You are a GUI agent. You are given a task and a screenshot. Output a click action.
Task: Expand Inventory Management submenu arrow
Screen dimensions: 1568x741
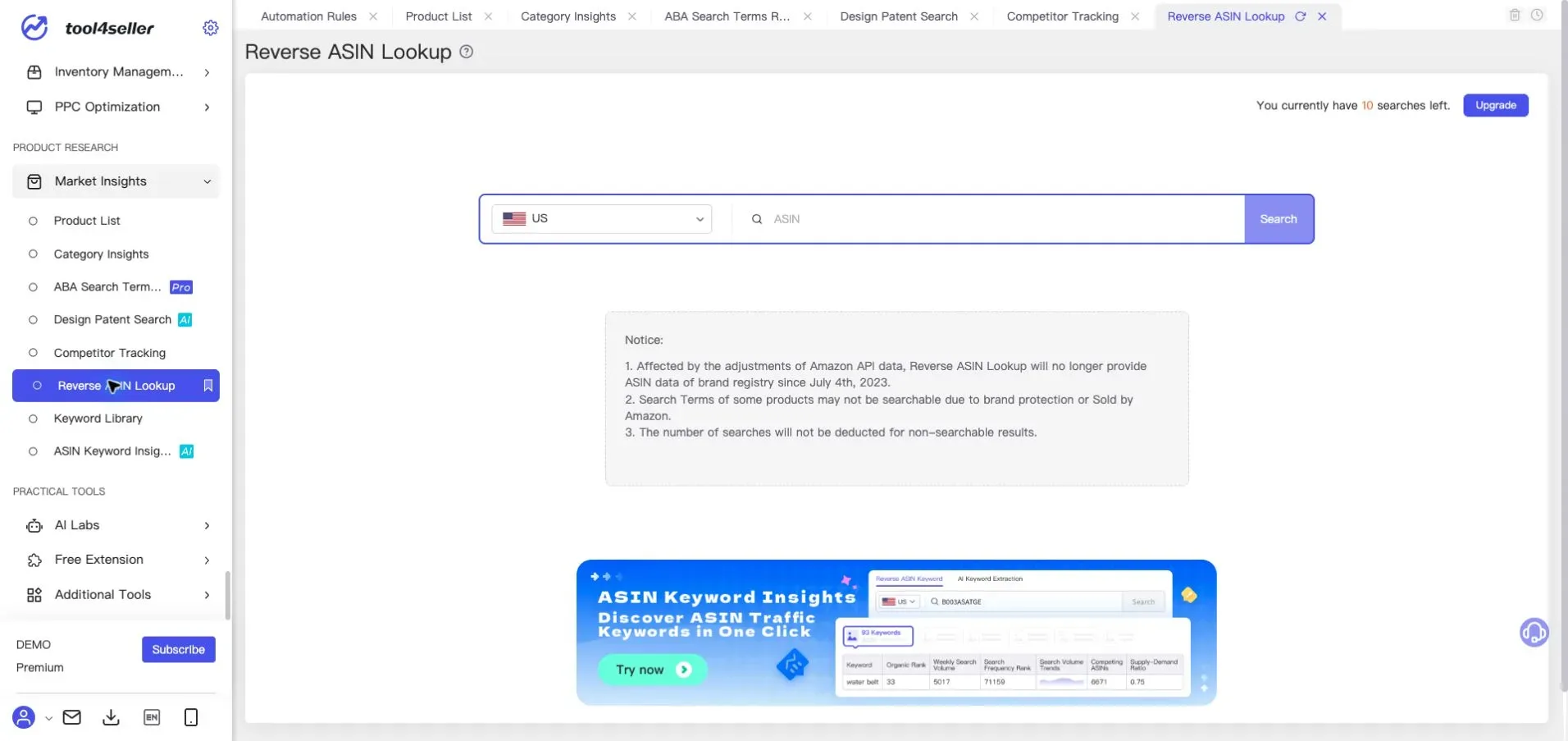[x=207, y=72]
